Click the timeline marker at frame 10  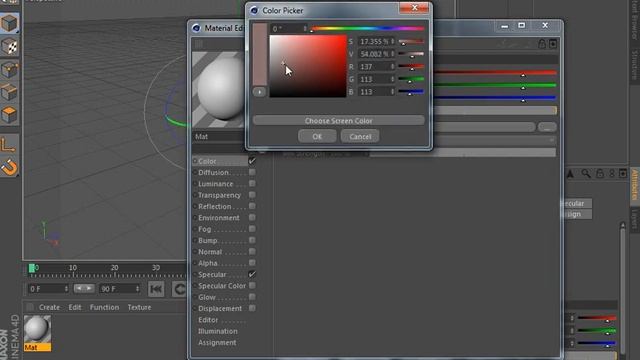(73, 268)
